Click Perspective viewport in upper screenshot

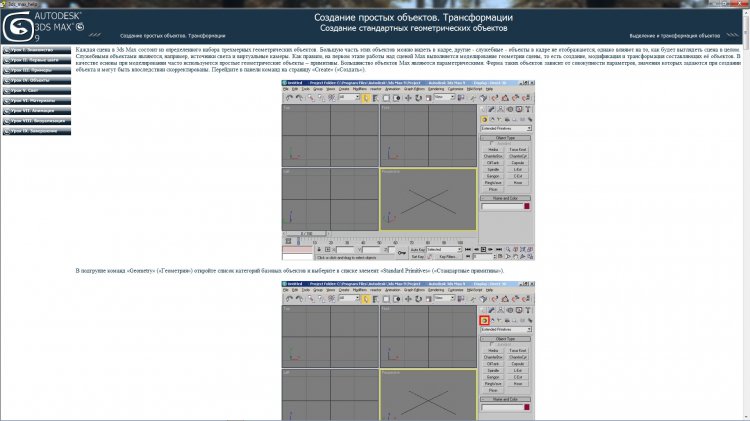click(429, 199)
